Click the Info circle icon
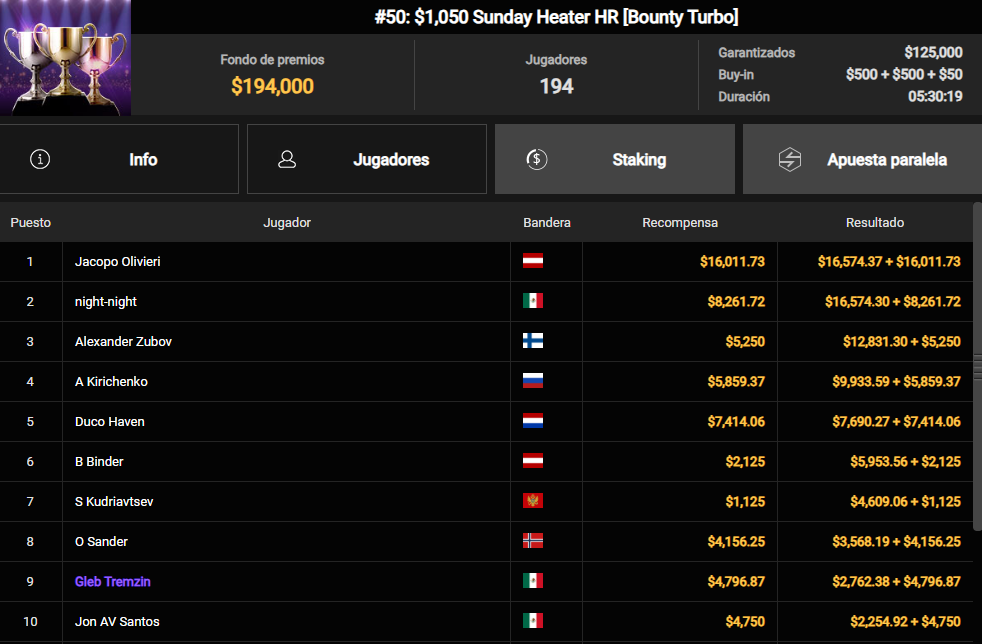 40,159
